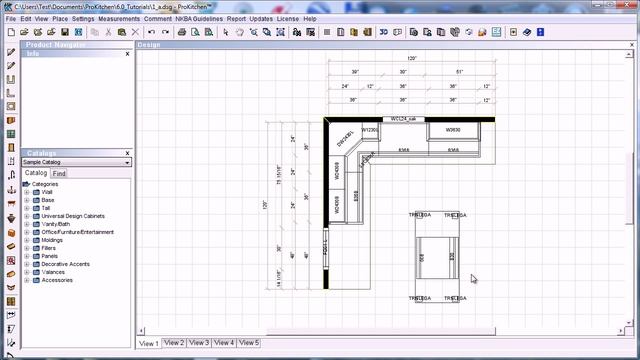Expand the Panels category
Viewport: 640px width, 360px height.
pyautogui.click(x=27, y=256)
